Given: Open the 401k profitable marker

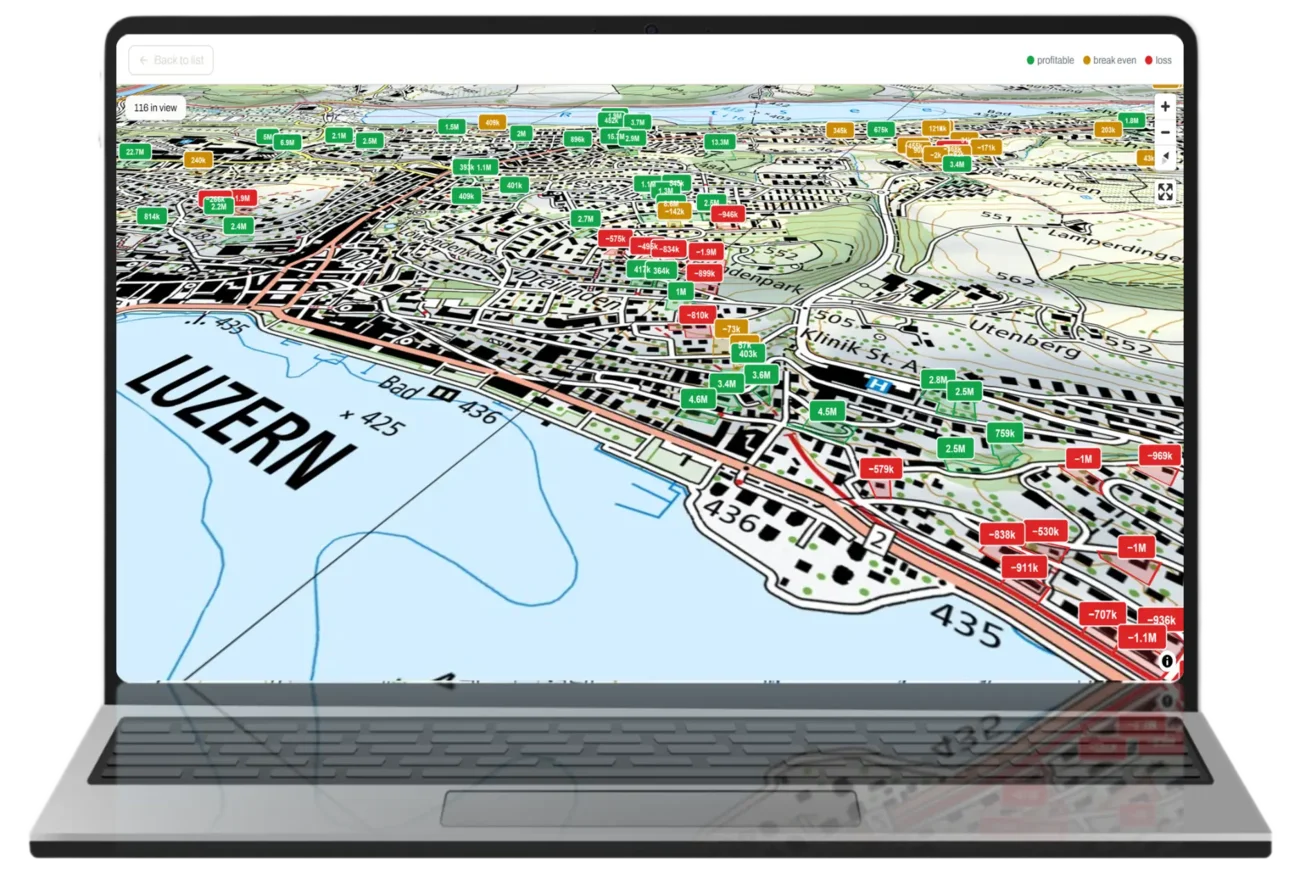Looking at the screenshot, I should coord(514,185).
